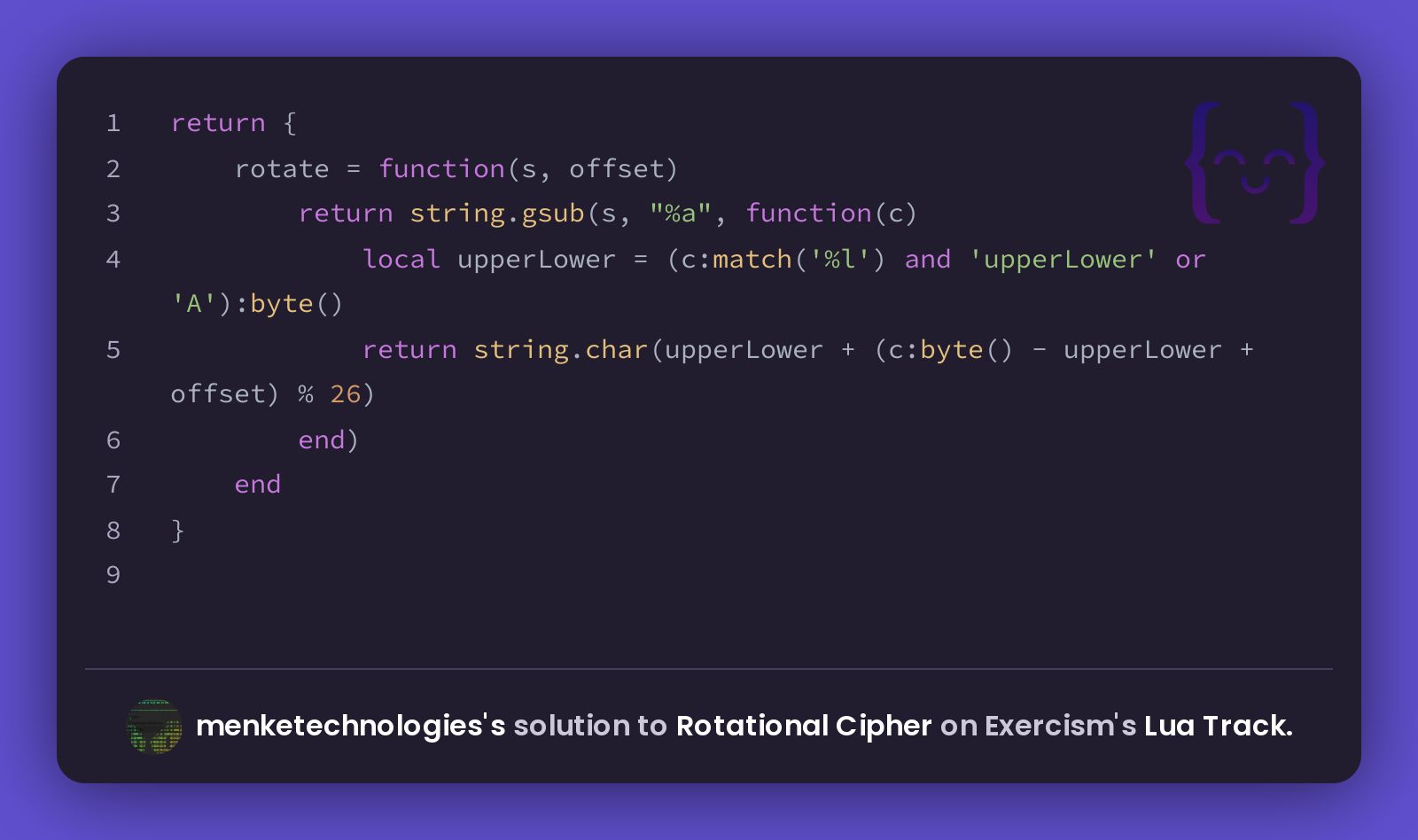
Task: Click the 'A' string on wrapped line
Action: pyautogui.click(x=193, y=303)
